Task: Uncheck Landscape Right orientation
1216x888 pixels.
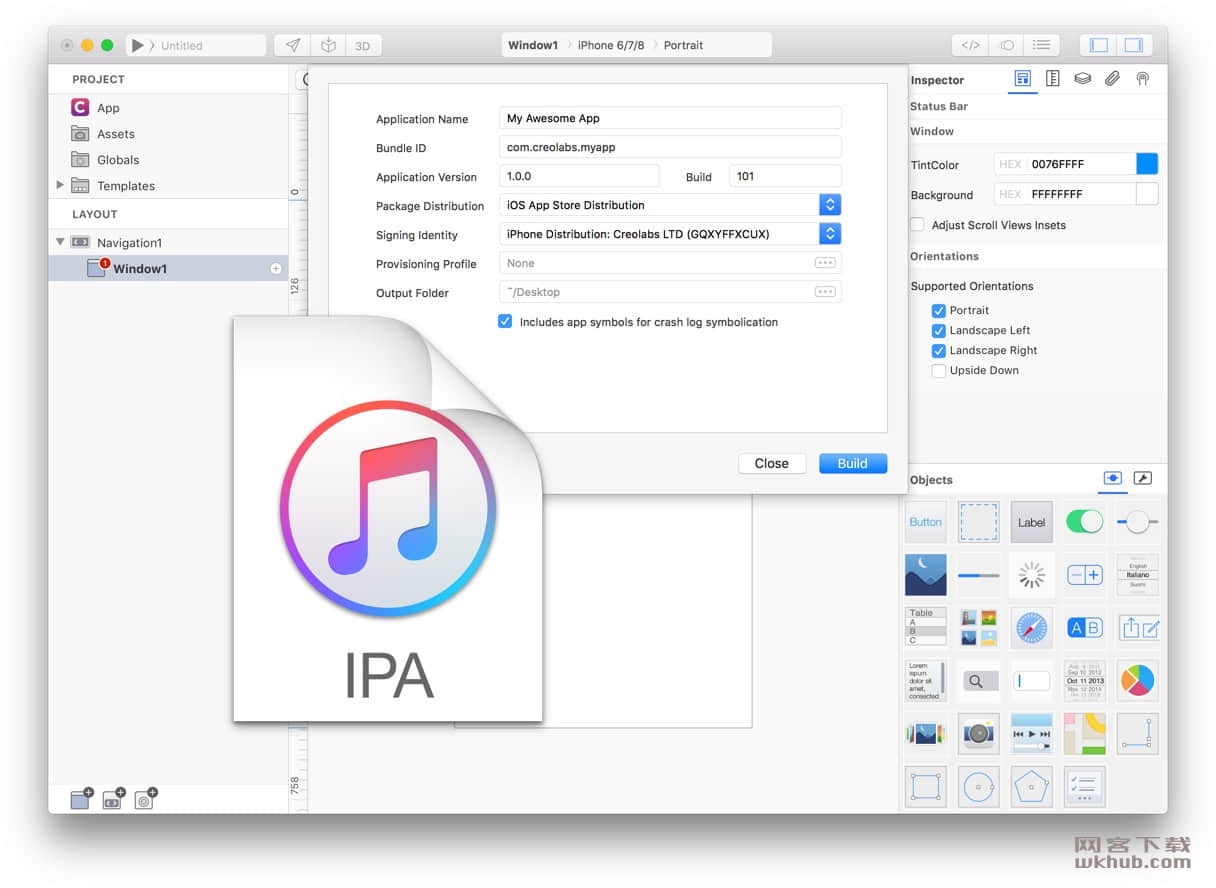Action: (x=938, y=350)
